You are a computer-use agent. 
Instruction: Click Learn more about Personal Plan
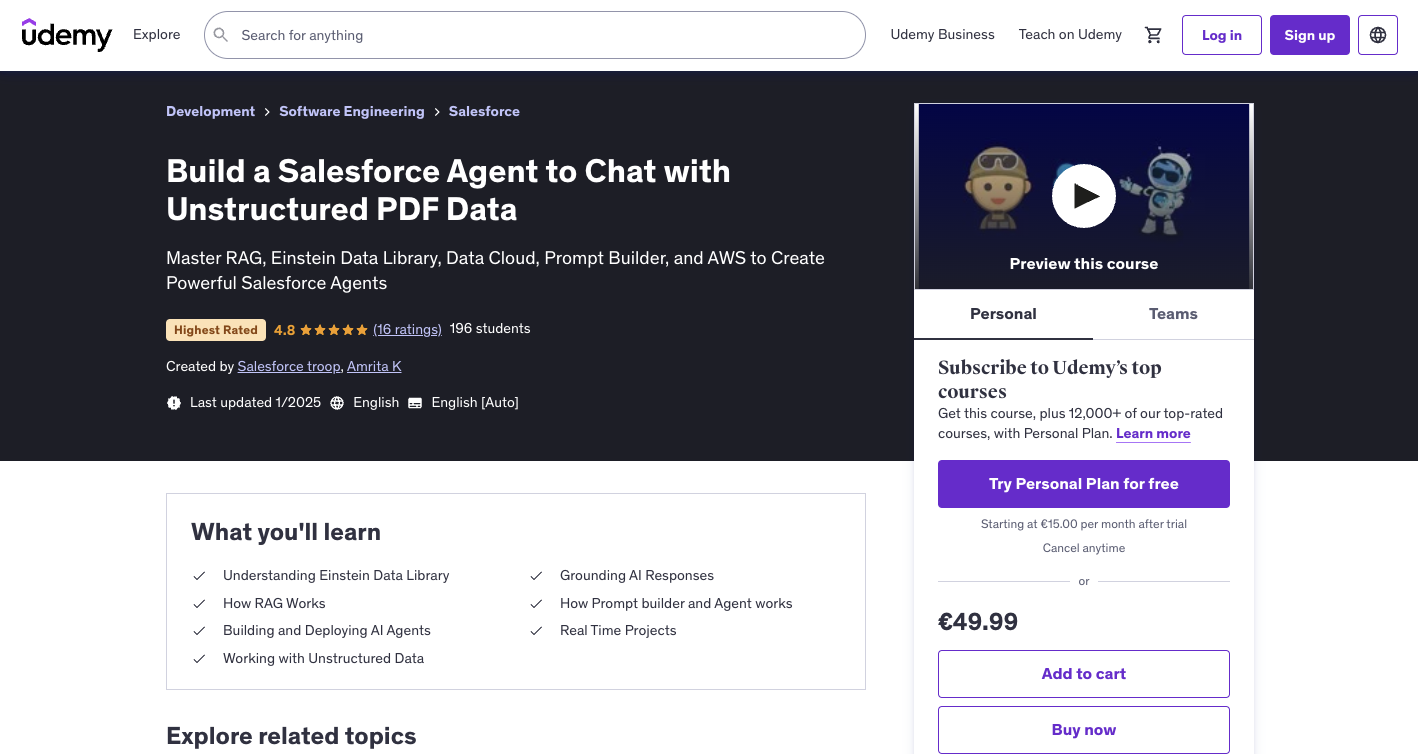[1152, 433]
